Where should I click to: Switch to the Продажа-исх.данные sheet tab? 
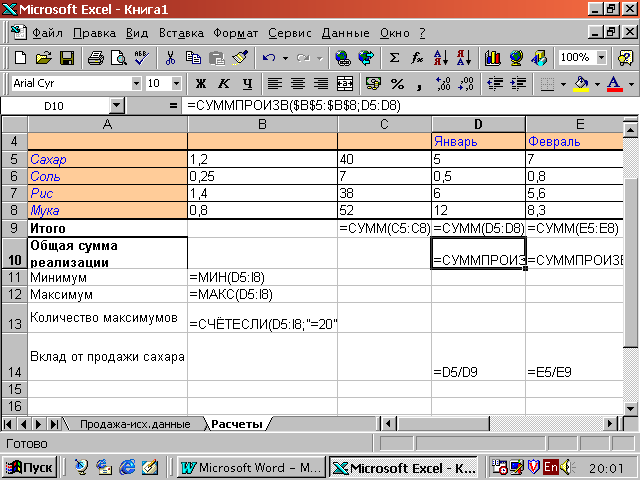pos(135,424)
